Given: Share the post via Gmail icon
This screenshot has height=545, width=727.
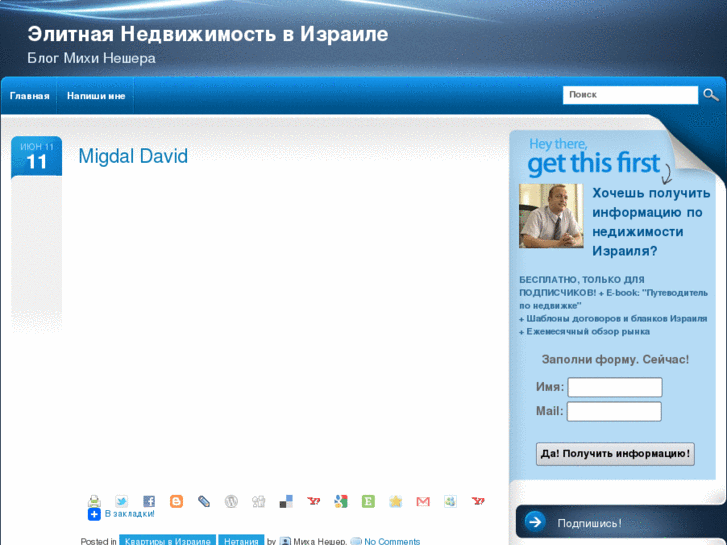Looking at the screenshot, I should pos(423,501).
